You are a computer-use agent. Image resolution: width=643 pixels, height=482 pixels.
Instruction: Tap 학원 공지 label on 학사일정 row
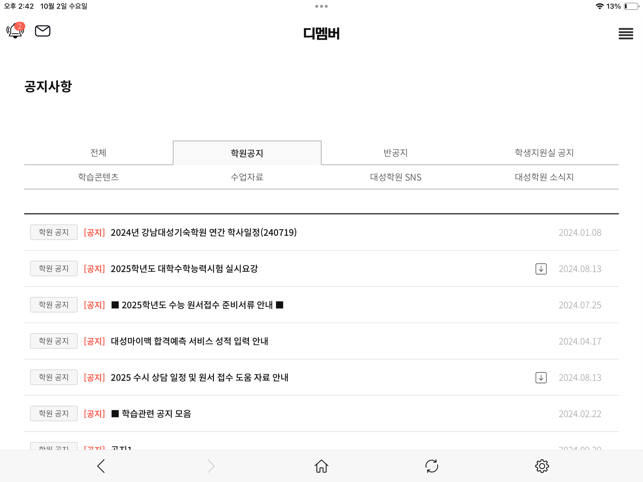[54, 233]
